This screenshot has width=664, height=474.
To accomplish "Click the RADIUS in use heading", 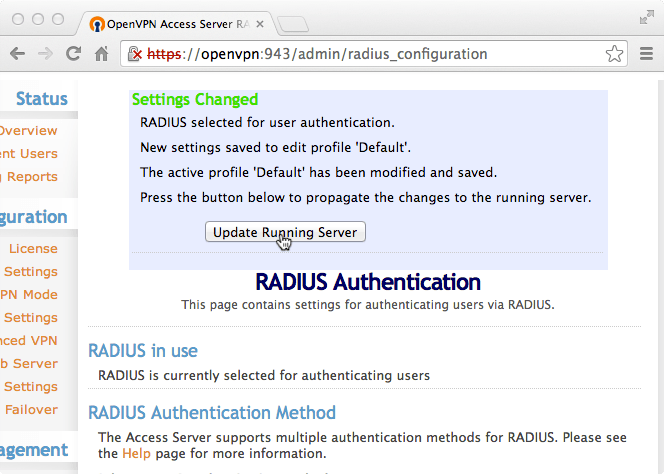I will point(143,351).
